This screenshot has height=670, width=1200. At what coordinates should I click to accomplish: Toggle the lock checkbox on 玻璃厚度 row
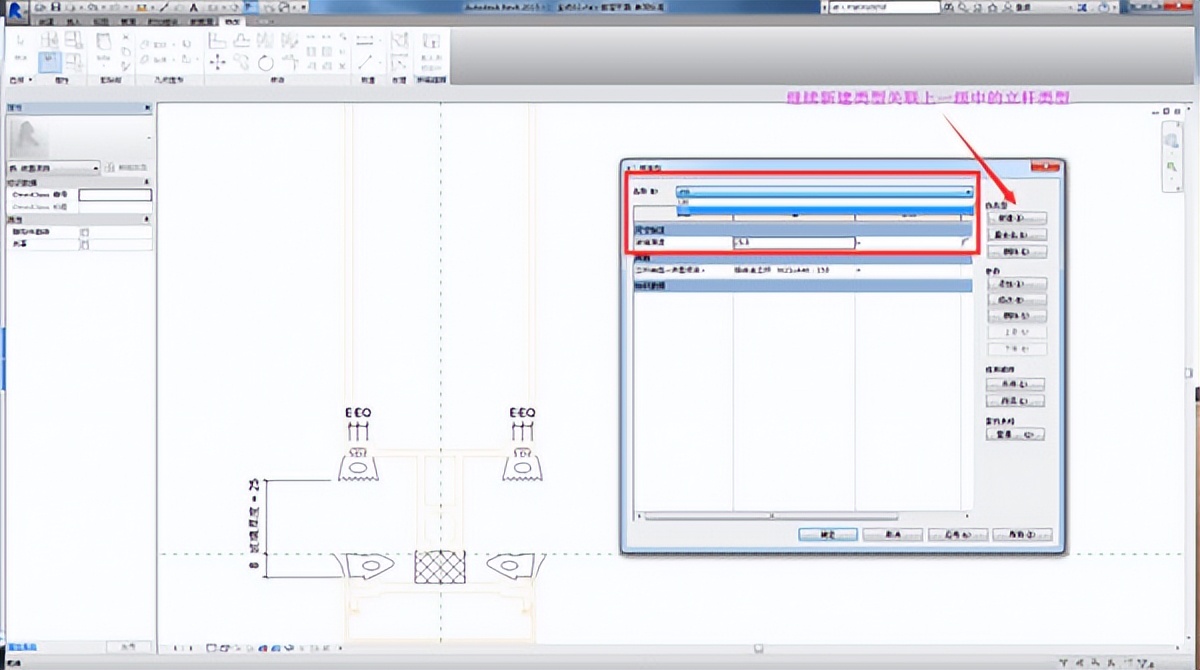965,242
